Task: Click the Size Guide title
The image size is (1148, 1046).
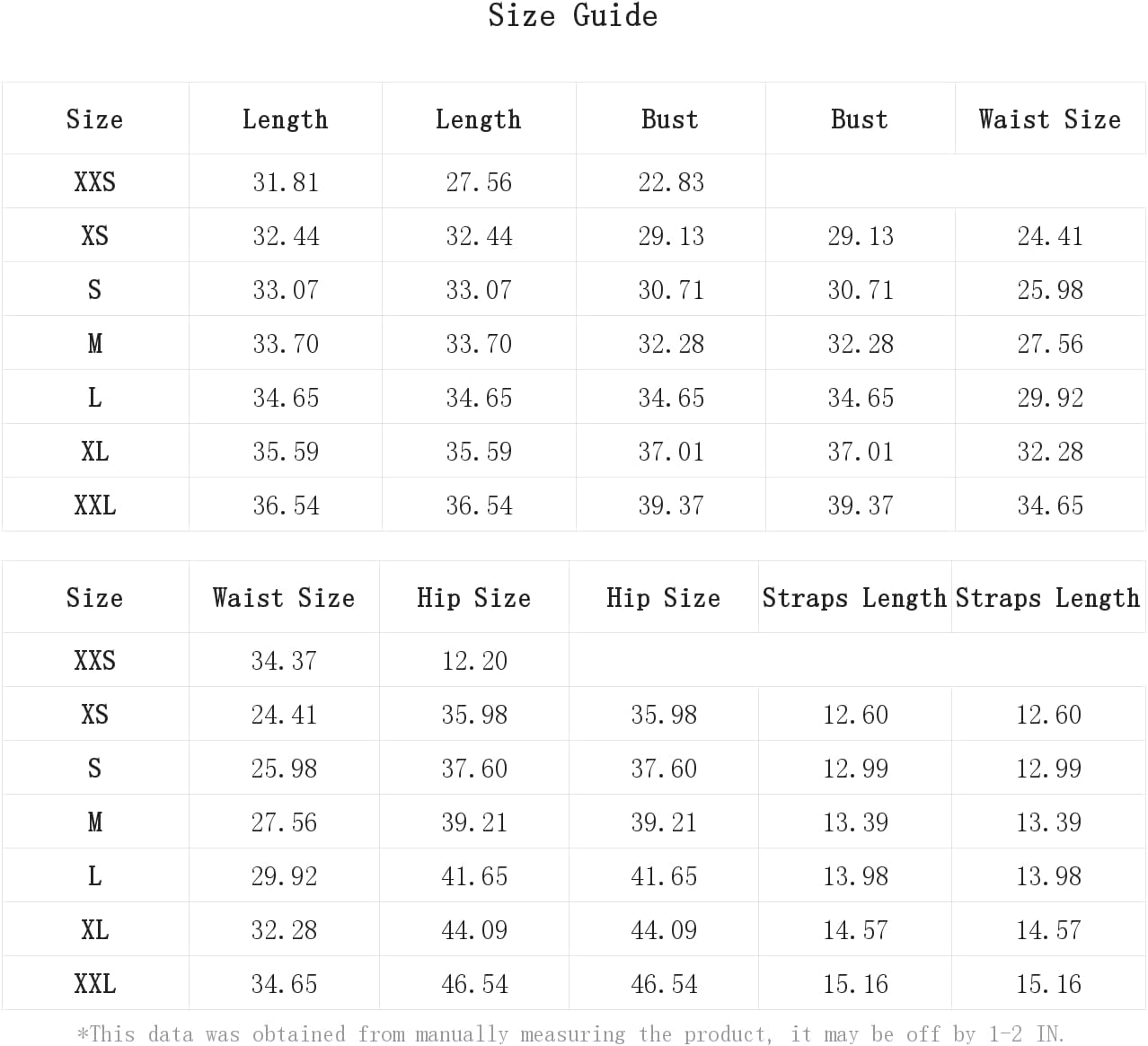Action: pos(573,15)
